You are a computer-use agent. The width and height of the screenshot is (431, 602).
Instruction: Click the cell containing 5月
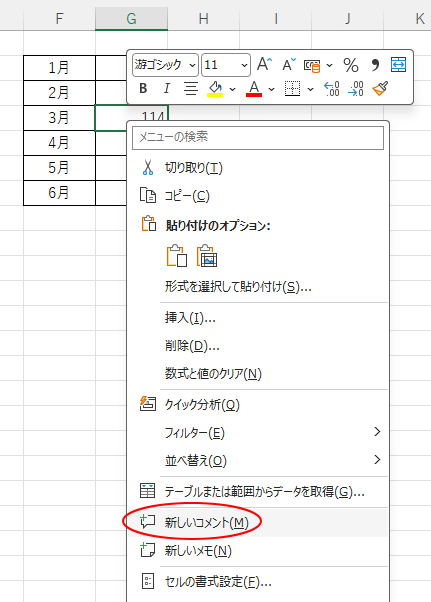coord(59,168)
